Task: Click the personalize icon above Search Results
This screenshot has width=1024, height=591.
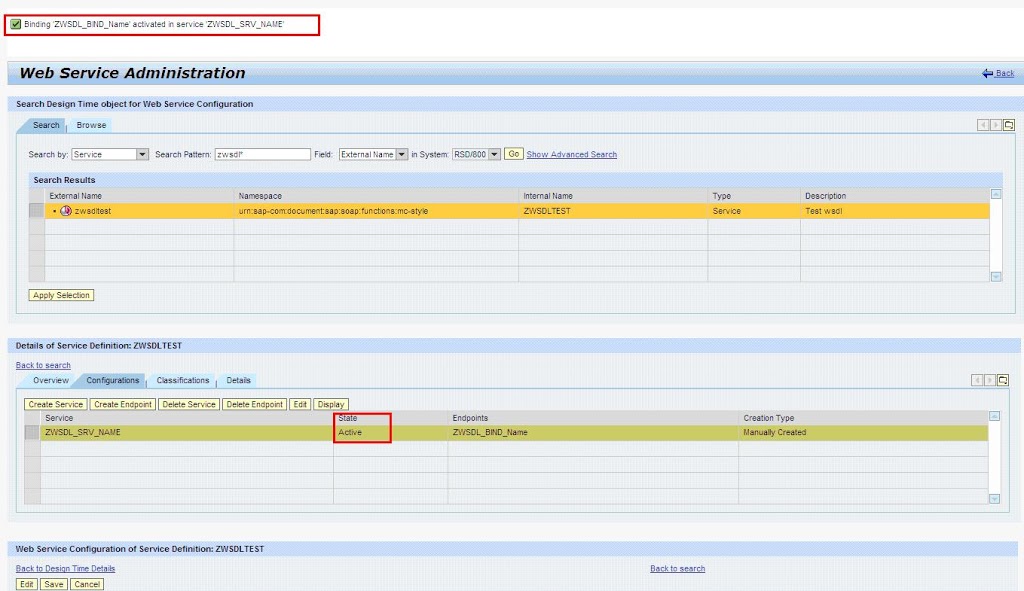Action: [x=1009, y=125]
